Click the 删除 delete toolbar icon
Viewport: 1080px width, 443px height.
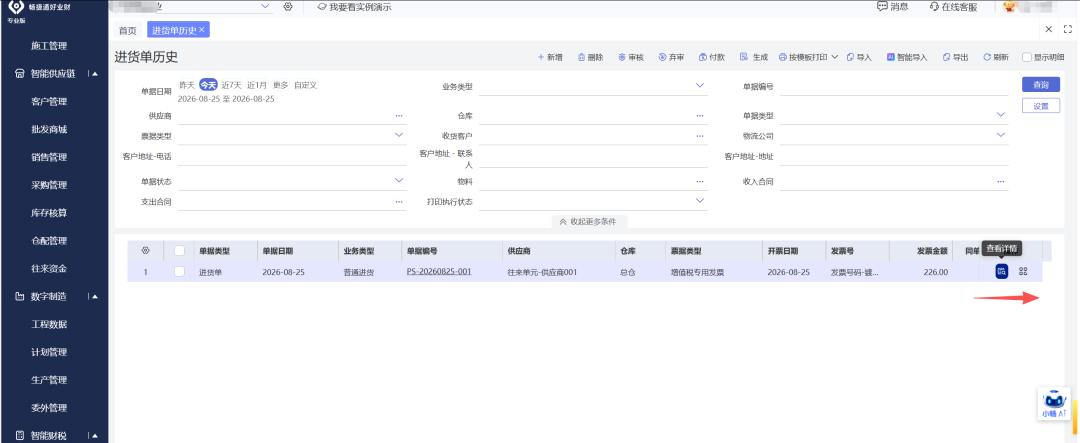(581, 57)
